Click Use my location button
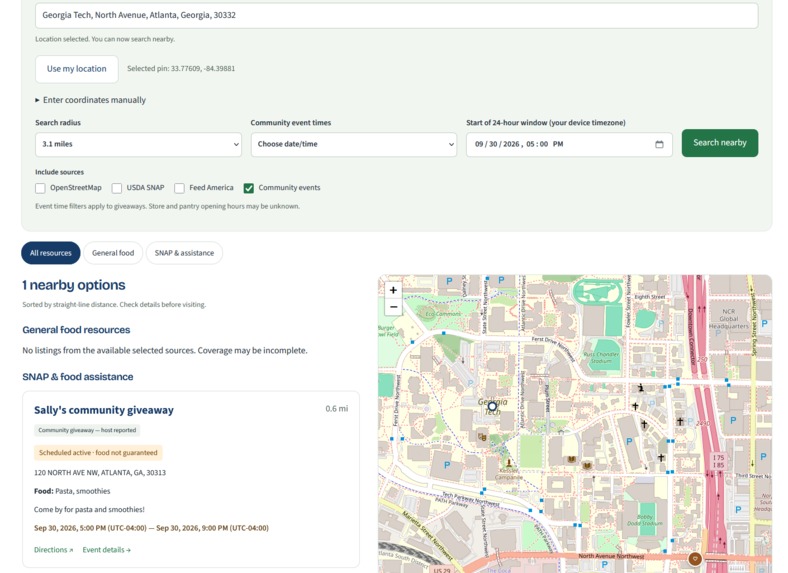The height and width of the screenshot is (573, 788). (77, 69)
